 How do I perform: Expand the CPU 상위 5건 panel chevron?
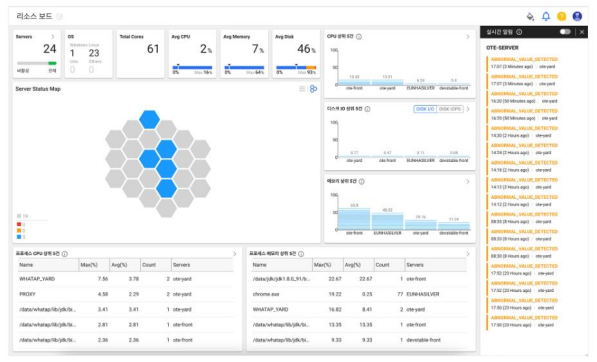tap(468, 37)
